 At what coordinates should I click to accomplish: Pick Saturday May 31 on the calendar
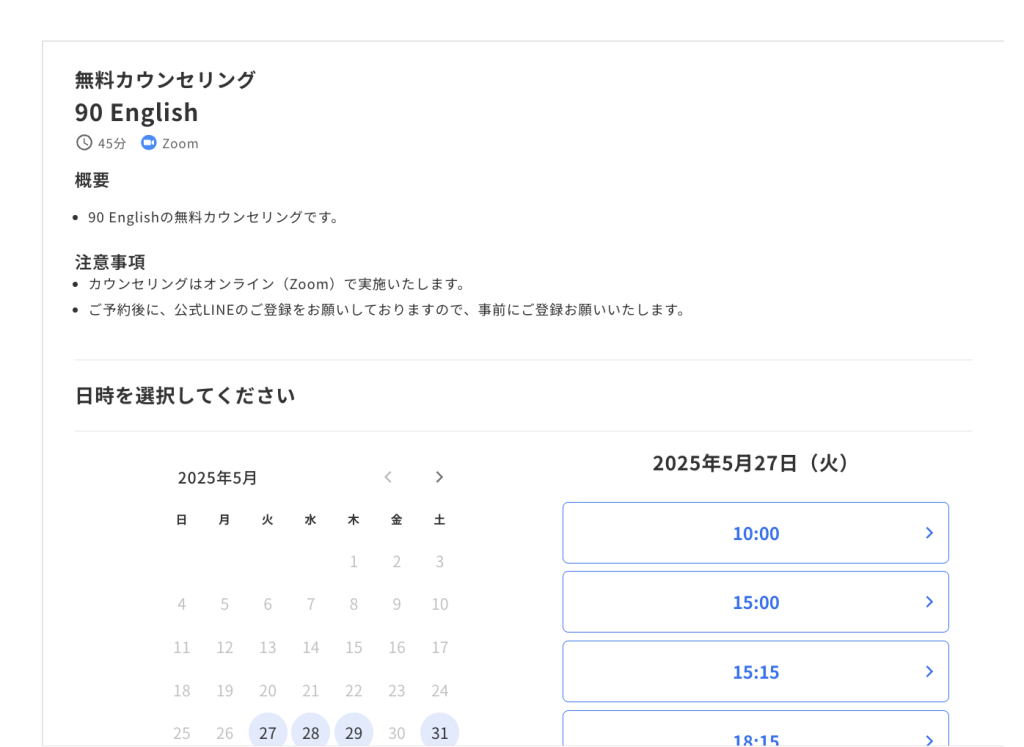[x=440, y=732]
